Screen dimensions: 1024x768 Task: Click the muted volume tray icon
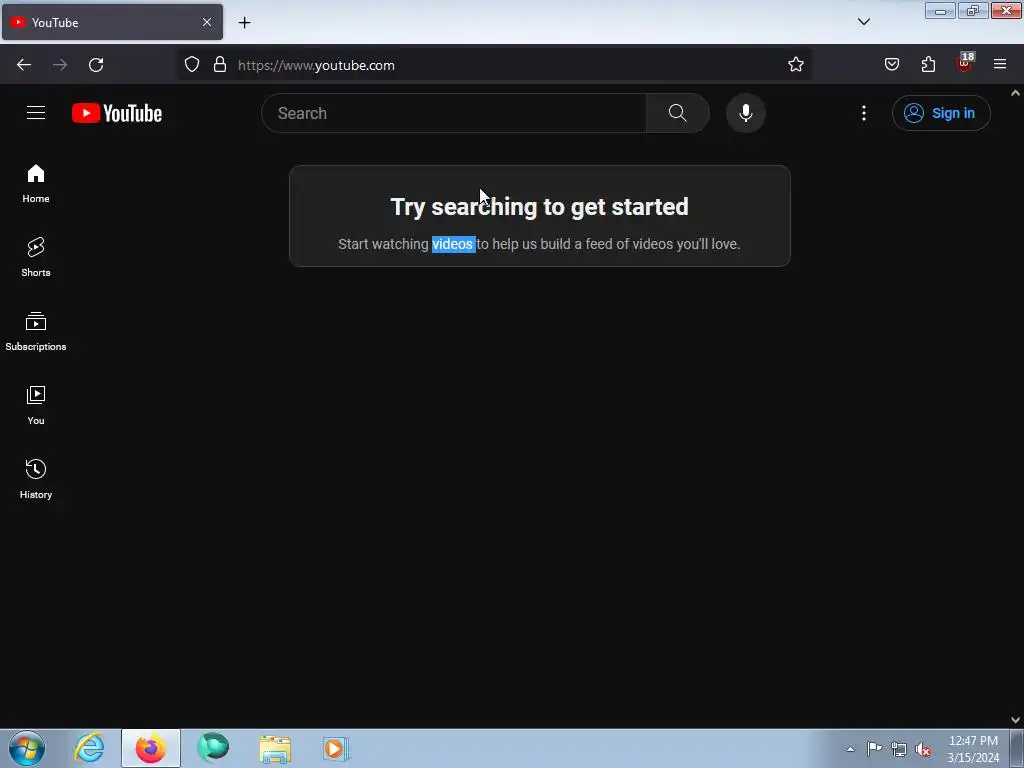coord(923,750)
